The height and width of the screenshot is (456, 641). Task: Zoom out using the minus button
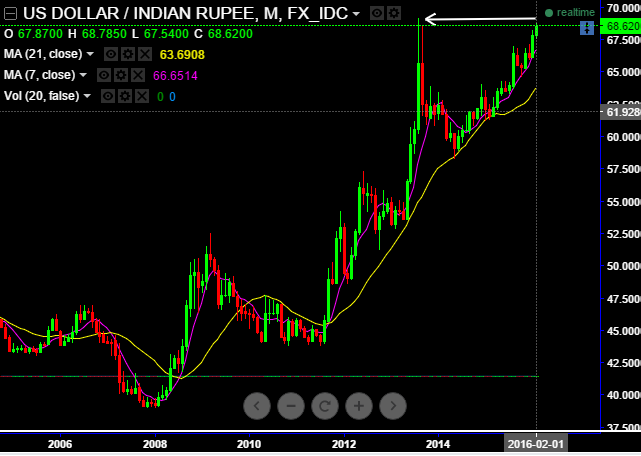[291, 406]
